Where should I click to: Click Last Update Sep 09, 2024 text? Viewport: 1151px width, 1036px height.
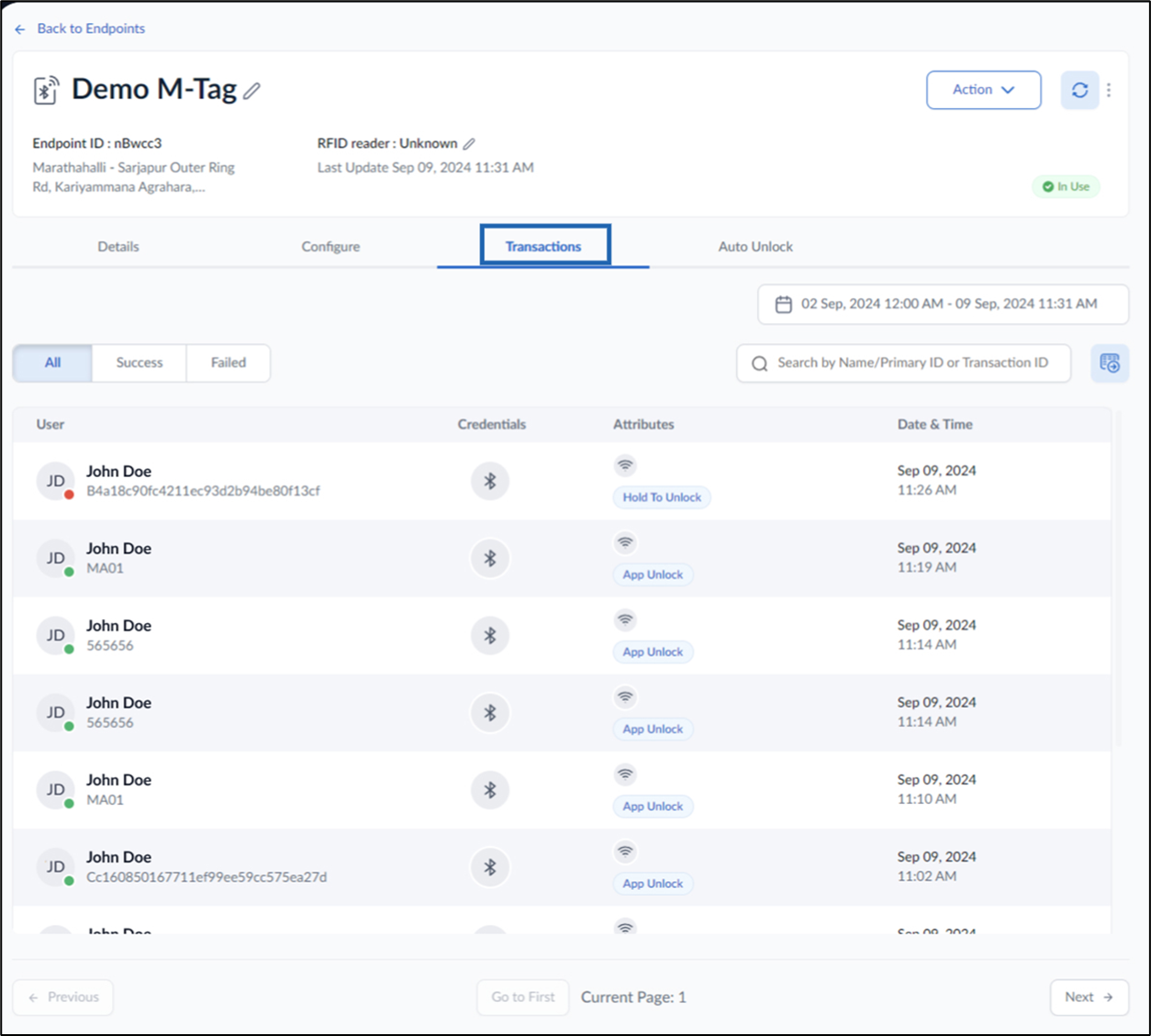point(425,168)
